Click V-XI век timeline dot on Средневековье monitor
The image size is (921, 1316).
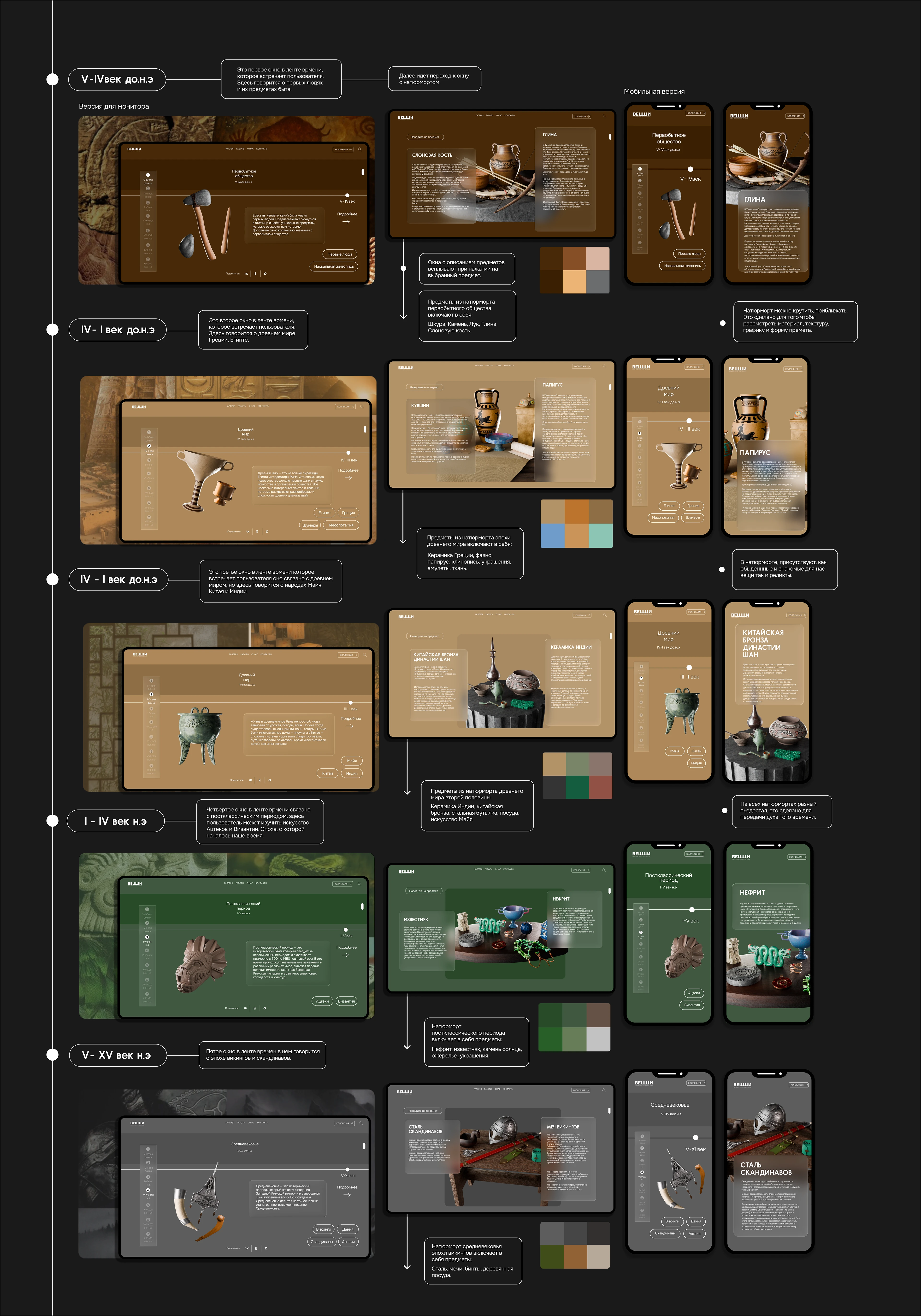coord(347,1169)
